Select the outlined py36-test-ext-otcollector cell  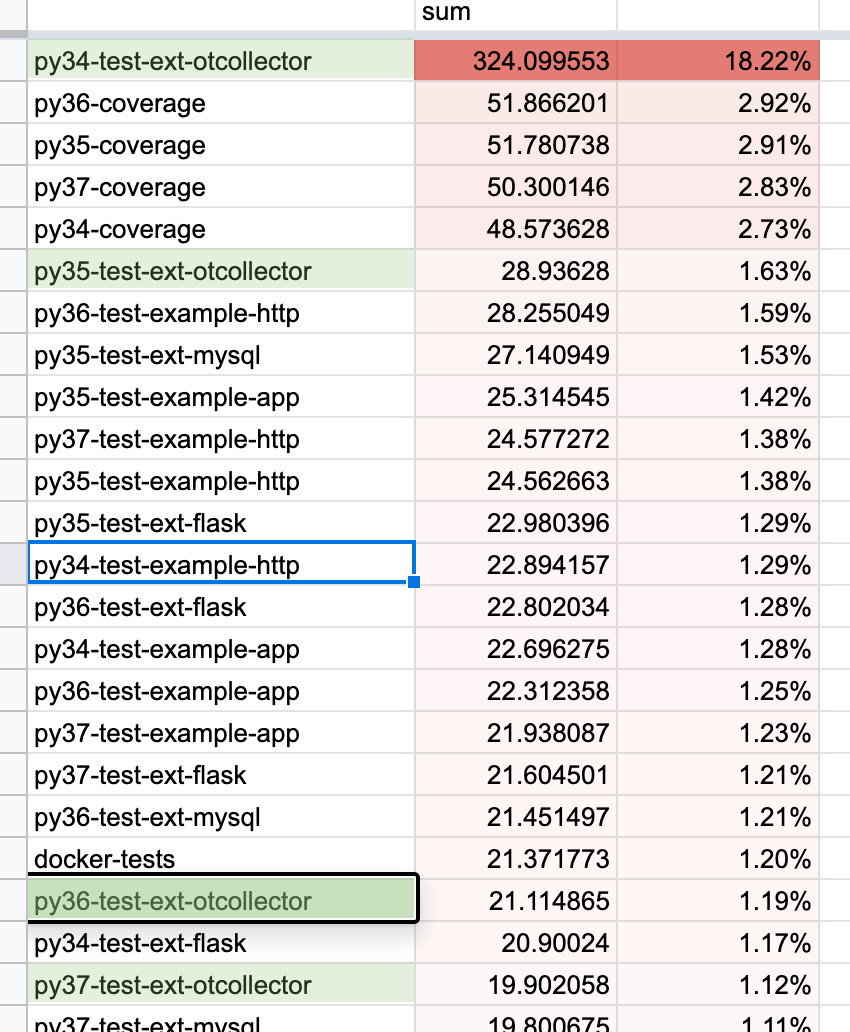tap(220, 900)
